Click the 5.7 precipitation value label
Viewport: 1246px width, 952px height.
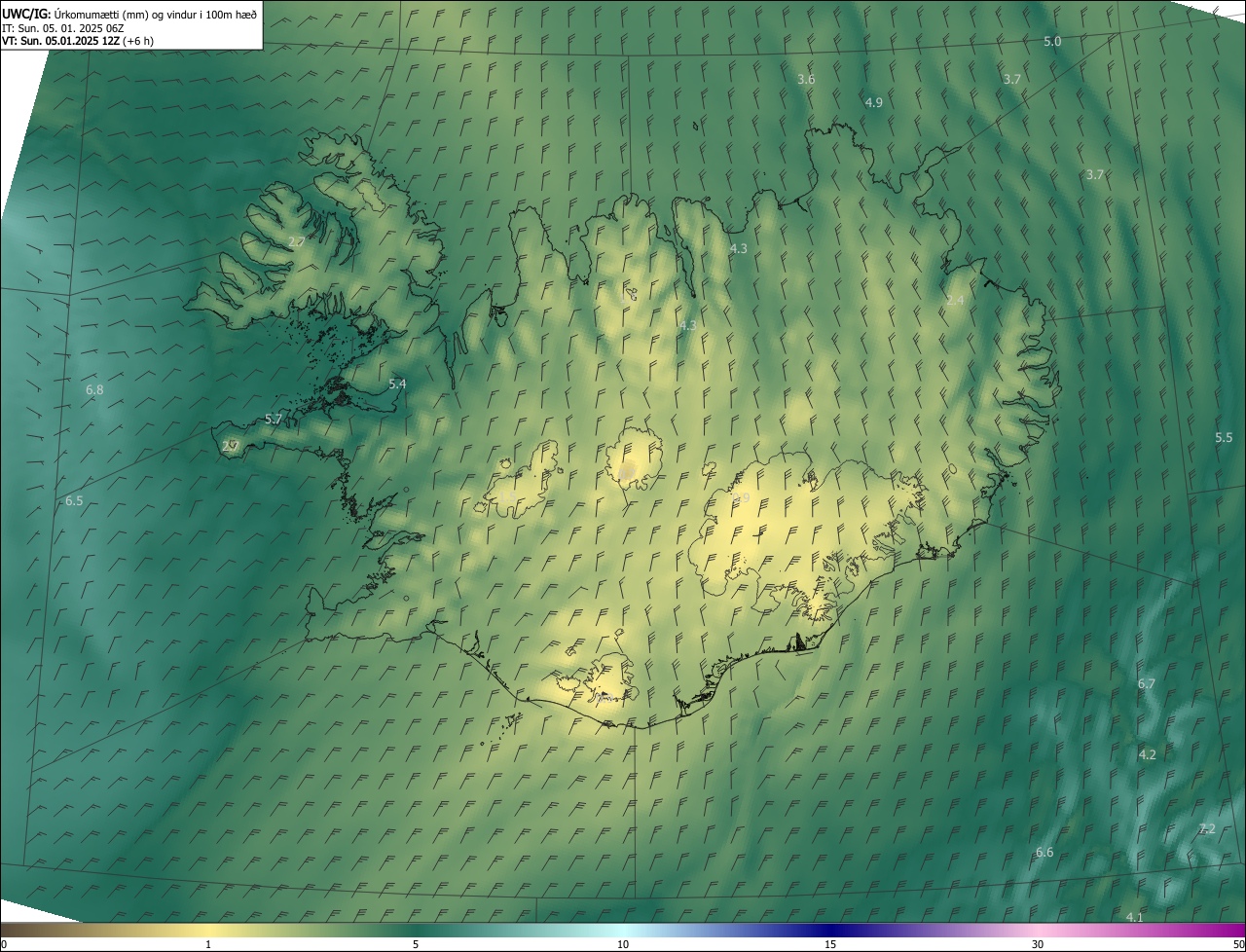tap(274, 420)
